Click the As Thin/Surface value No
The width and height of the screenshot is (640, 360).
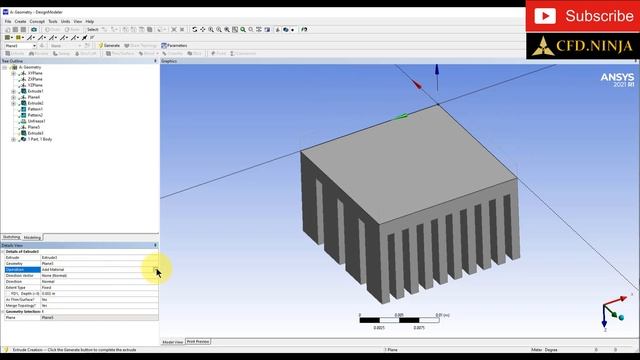pyautogui.click(x=99, y=300)
